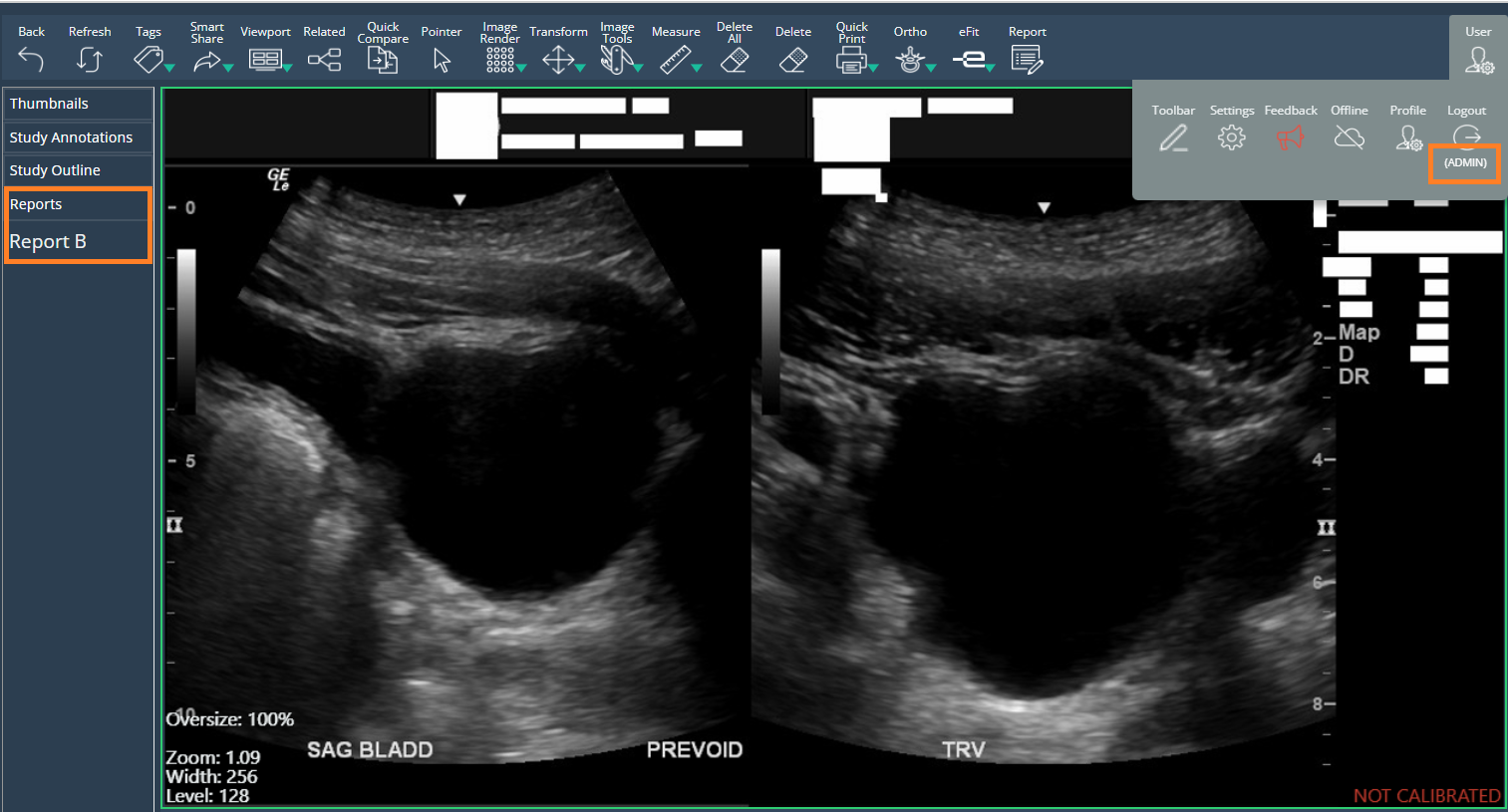Click the Logout button

pos(1466,135)
